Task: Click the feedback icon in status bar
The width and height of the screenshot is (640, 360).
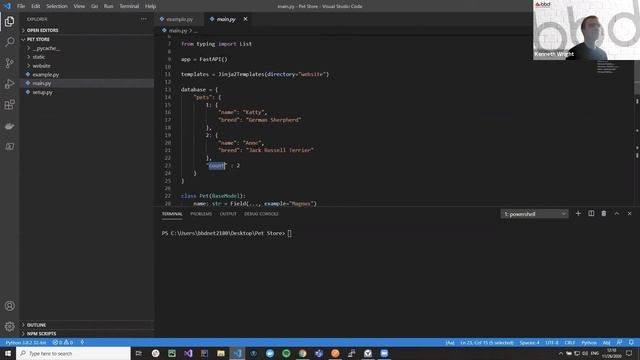Action: tap(619, 342)
